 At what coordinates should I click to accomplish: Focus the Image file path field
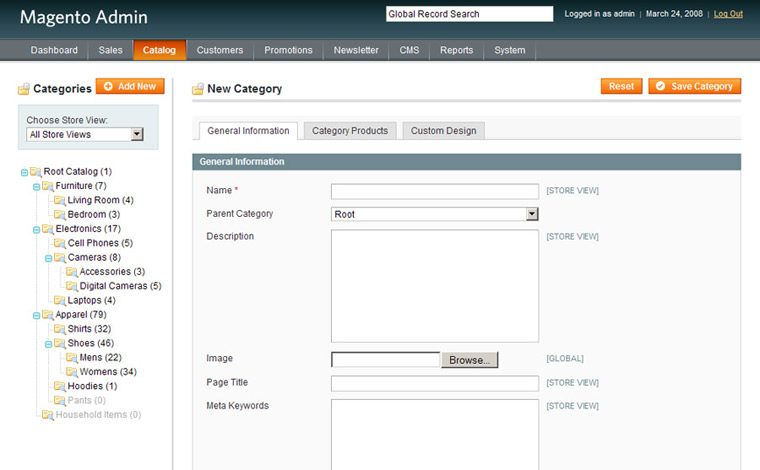386,360
